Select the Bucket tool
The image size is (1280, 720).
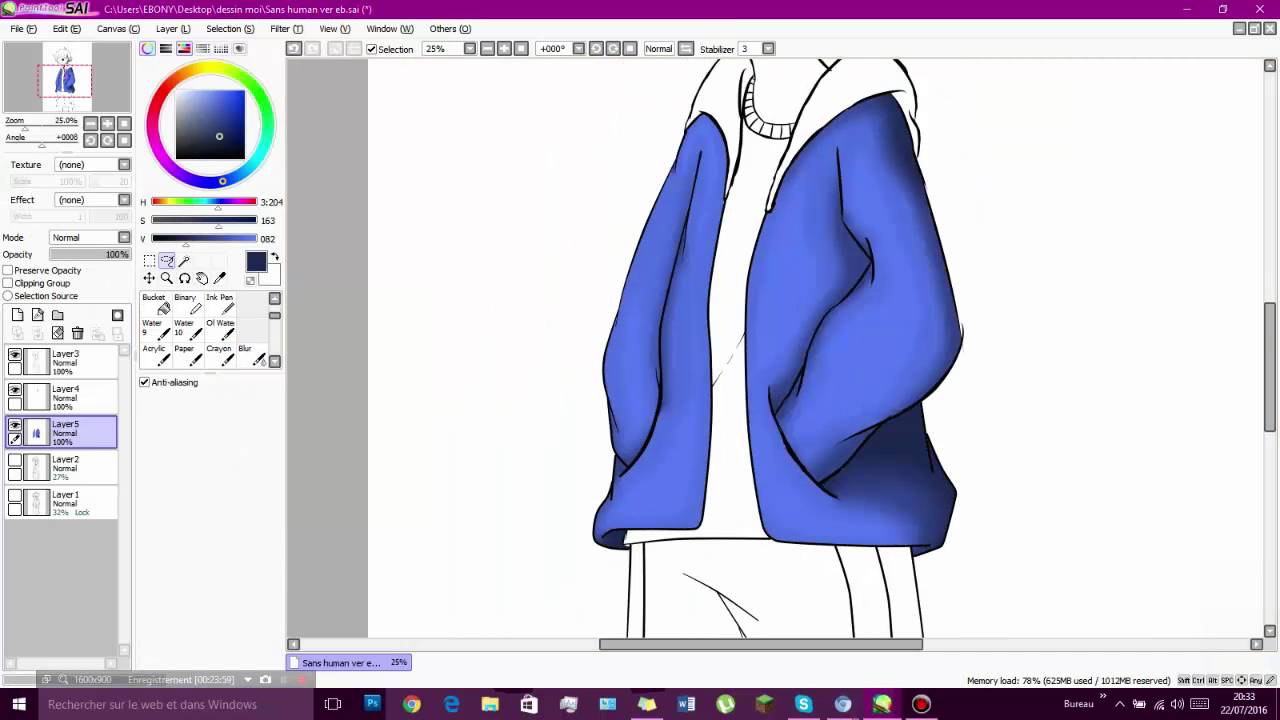[x=155, y=305]
